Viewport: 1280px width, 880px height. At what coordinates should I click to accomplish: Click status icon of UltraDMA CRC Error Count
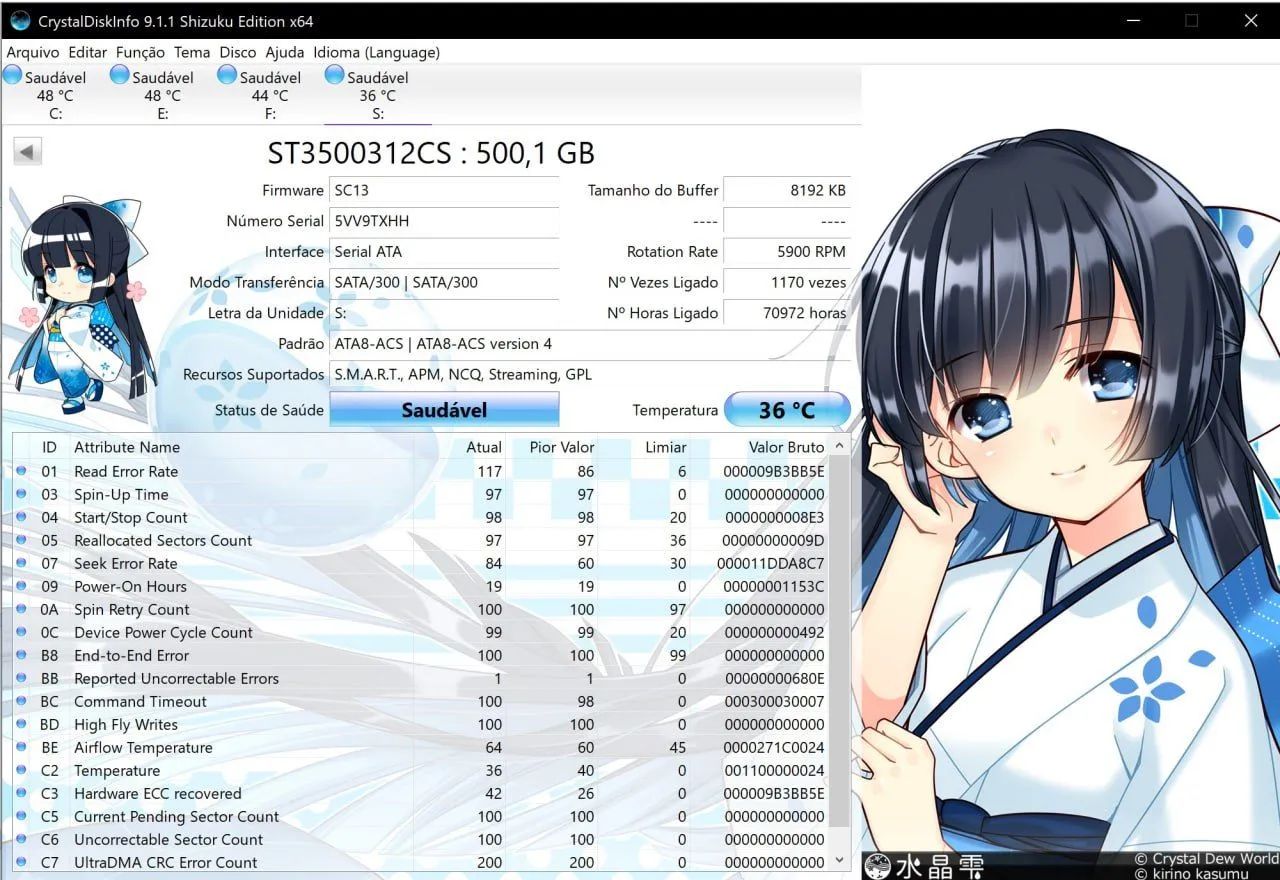tap(22, 862)
